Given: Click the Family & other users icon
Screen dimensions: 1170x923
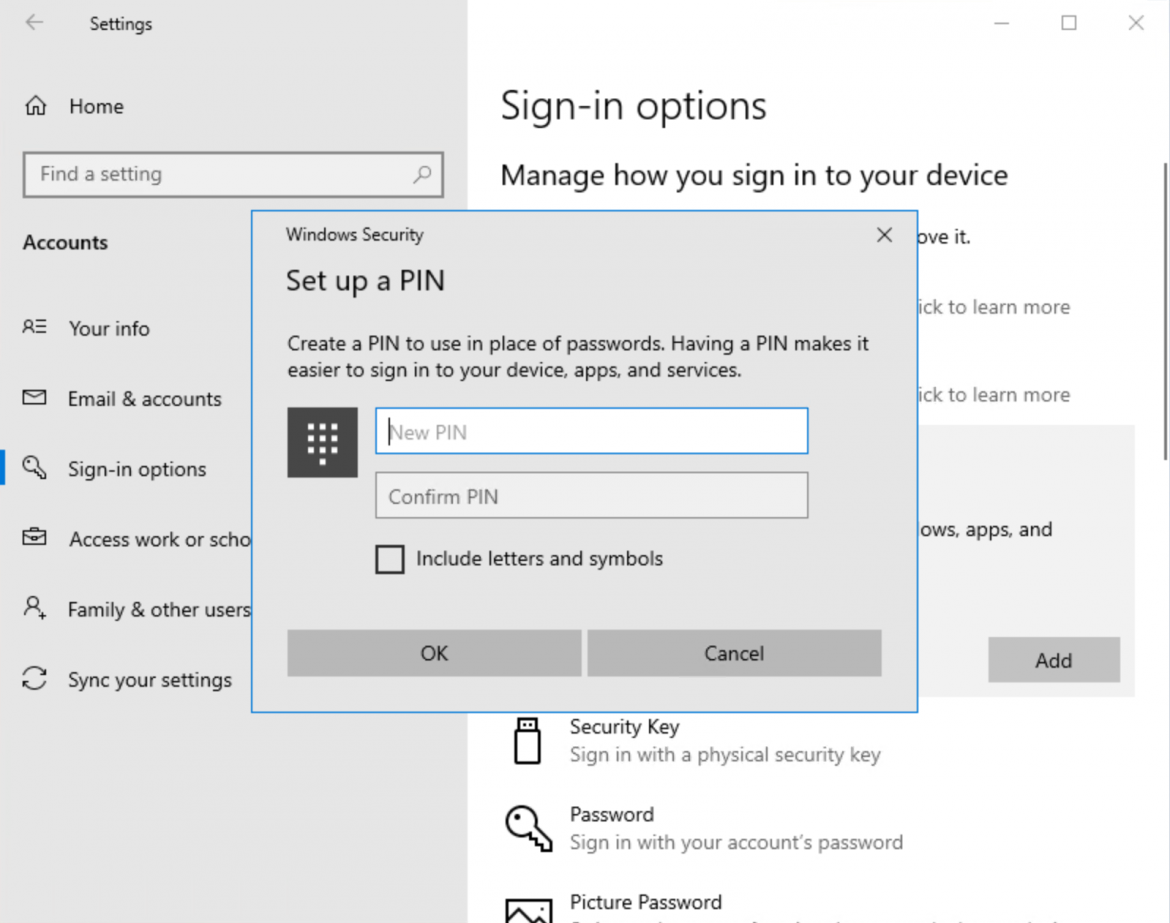Looking at the screenshot, I should (x=33, y=609).
